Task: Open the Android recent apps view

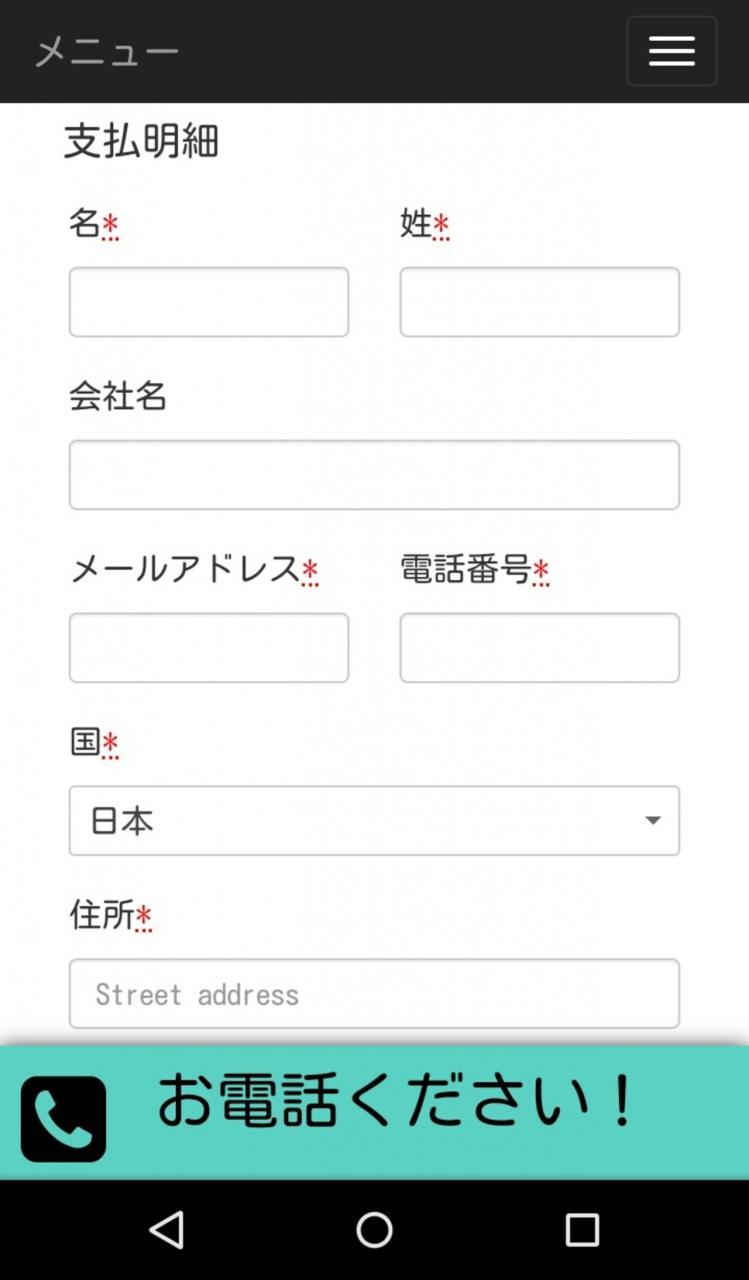Action: (x=581, y=1230)
